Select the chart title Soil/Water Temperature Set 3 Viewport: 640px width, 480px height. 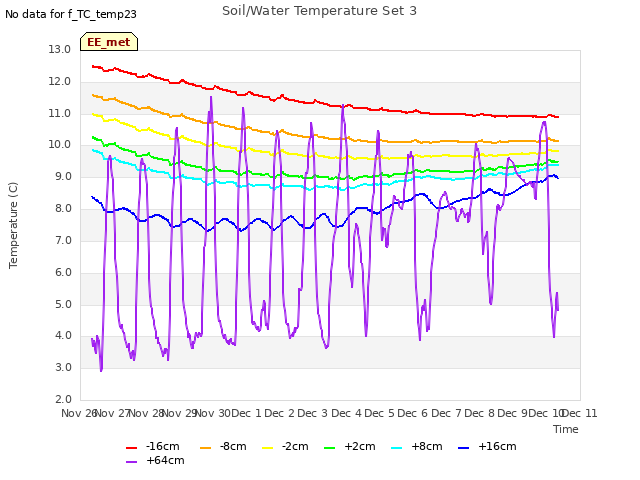(x=319, y=11)
